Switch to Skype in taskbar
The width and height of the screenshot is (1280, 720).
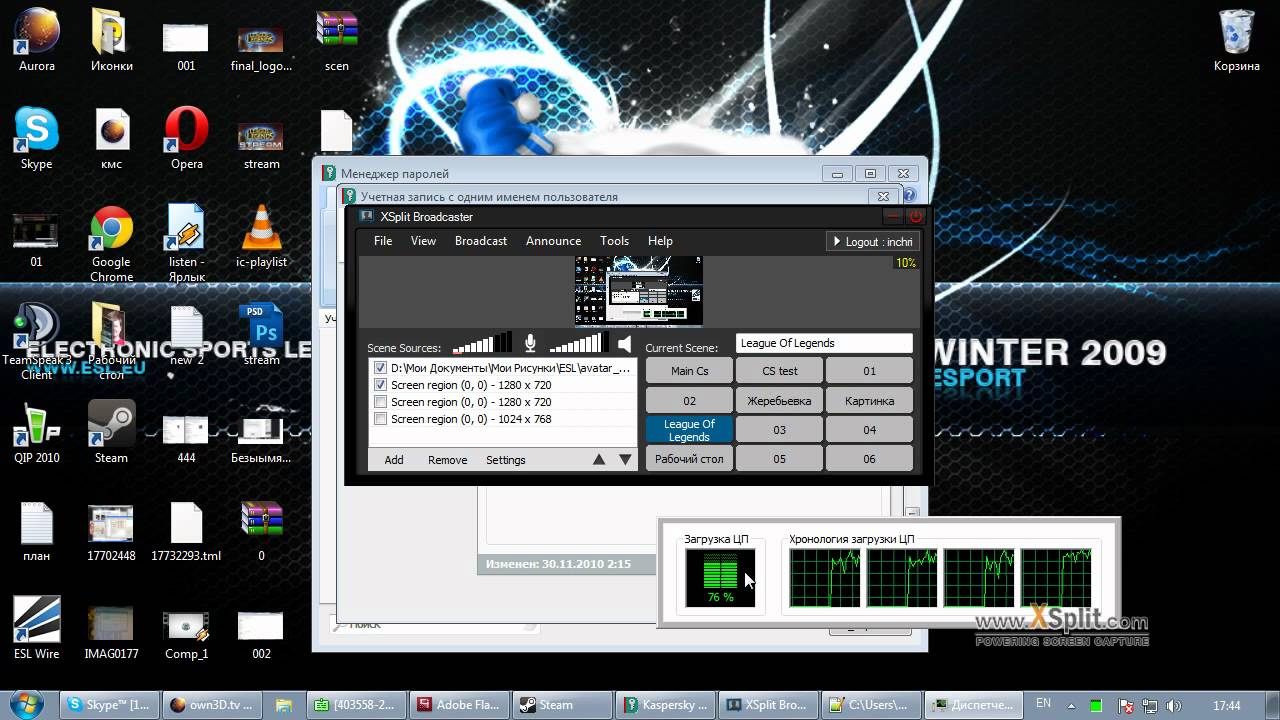click(x=108, y=705)
